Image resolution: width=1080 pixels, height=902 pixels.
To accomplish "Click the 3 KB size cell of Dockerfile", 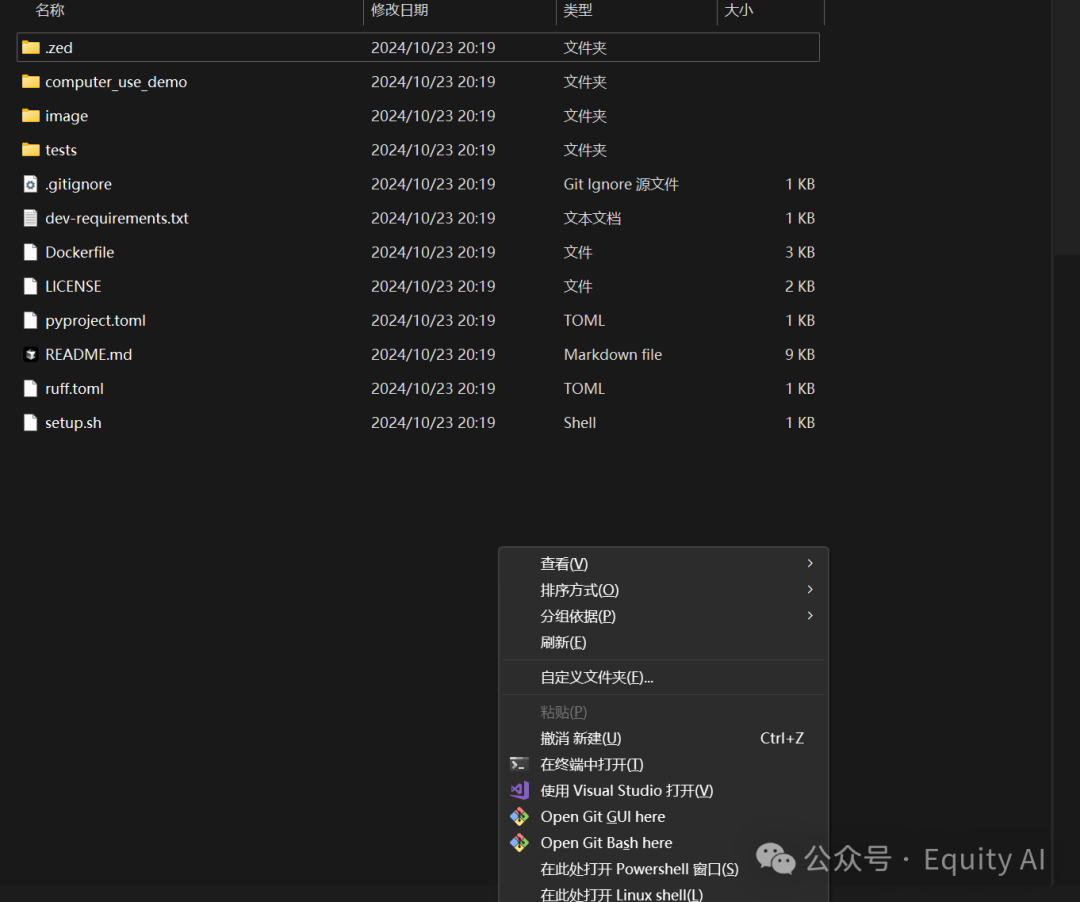I will pyautogui.click(x=800, y=252).
